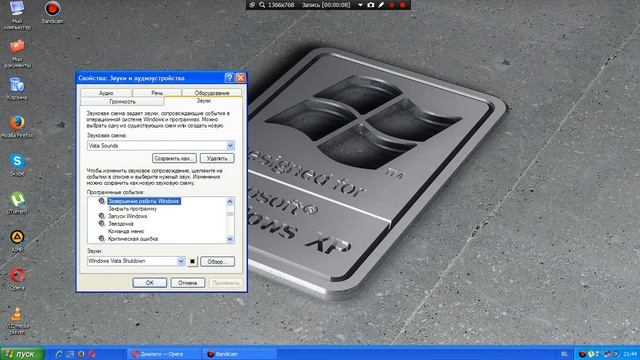Switch to the Аудио tab

[106, 93]
